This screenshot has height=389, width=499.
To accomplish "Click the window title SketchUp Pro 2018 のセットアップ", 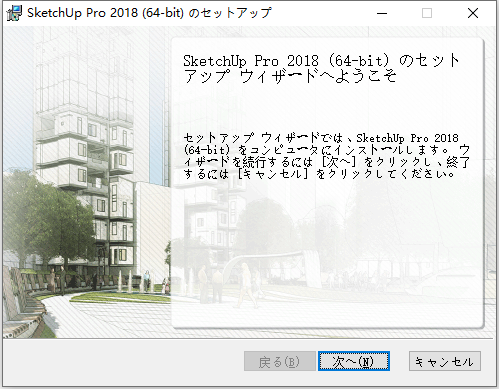I will point(149,13).
